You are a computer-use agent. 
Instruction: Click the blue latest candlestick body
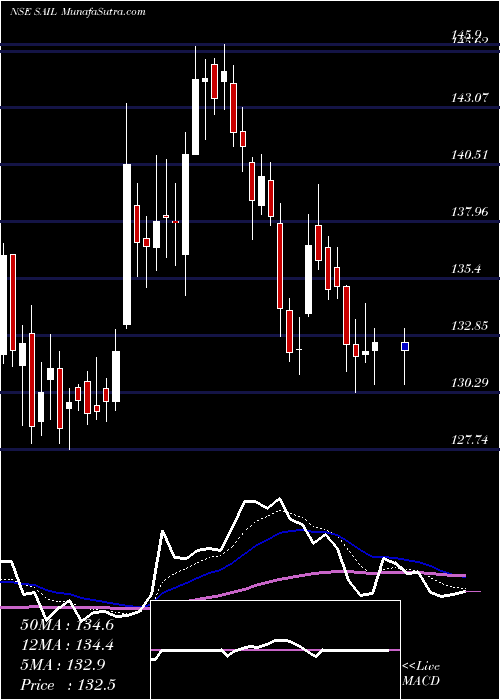coord(405,346)
